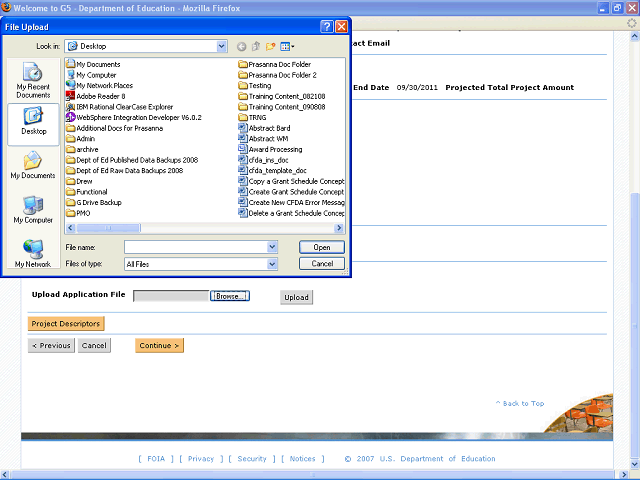The width and height of the screenshot is (640, 480).
Task: Select the TRNG folder
Action: point(252,118)
